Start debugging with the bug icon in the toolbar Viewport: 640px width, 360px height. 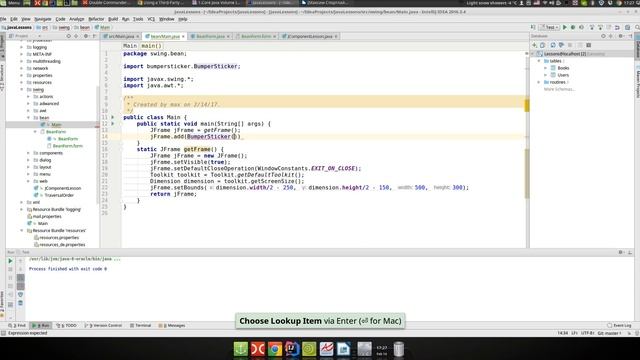[573, 27]
